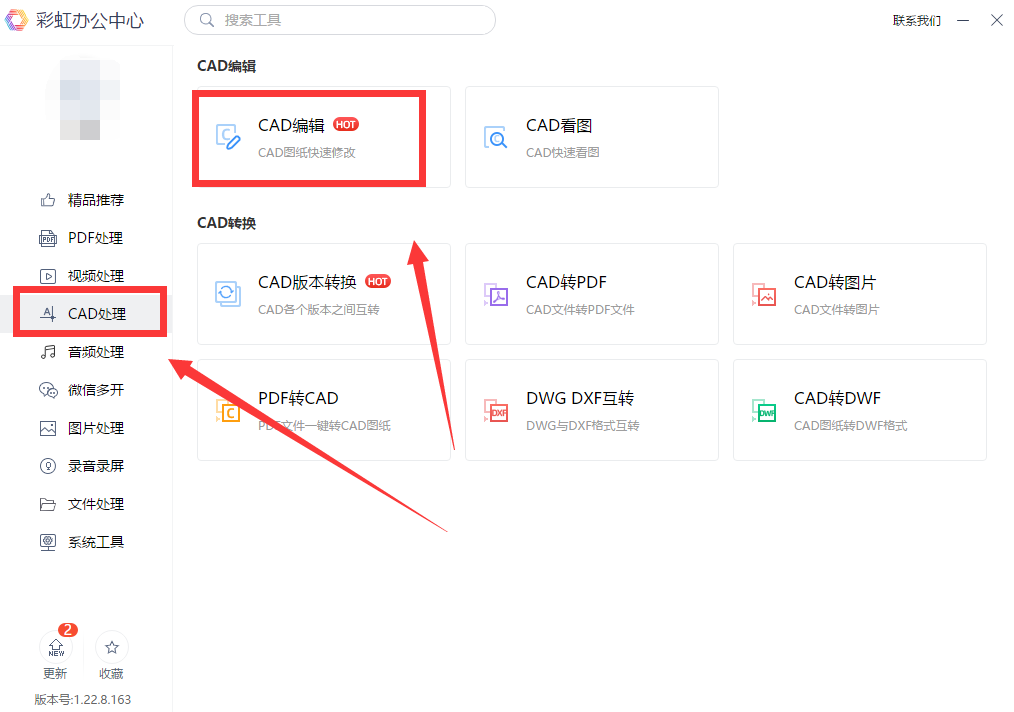Image resolution: width=1014 pixels, height=712 pixels.
Task: Click the folder icon beside 文件处理
Action: click(48, 504)
